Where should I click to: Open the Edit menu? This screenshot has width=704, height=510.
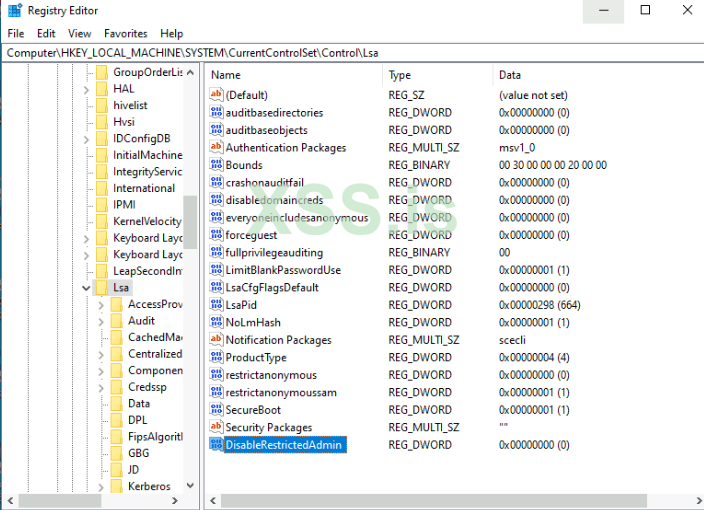coord(46,34)
